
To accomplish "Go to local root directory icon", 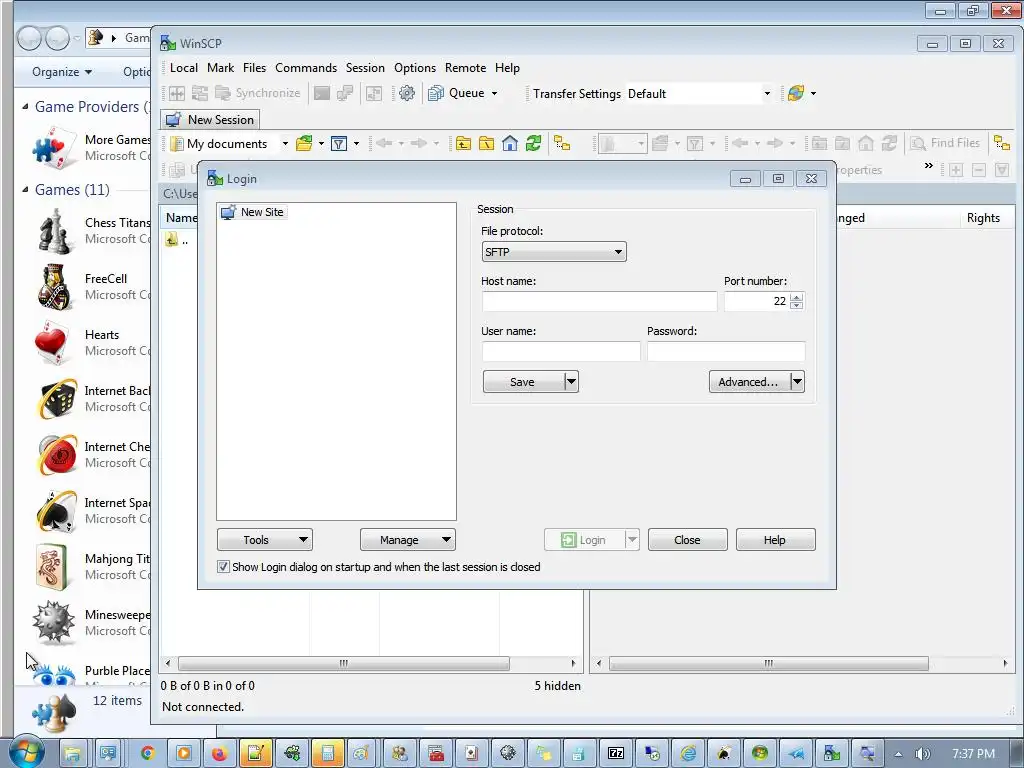I will pos(487,143).
